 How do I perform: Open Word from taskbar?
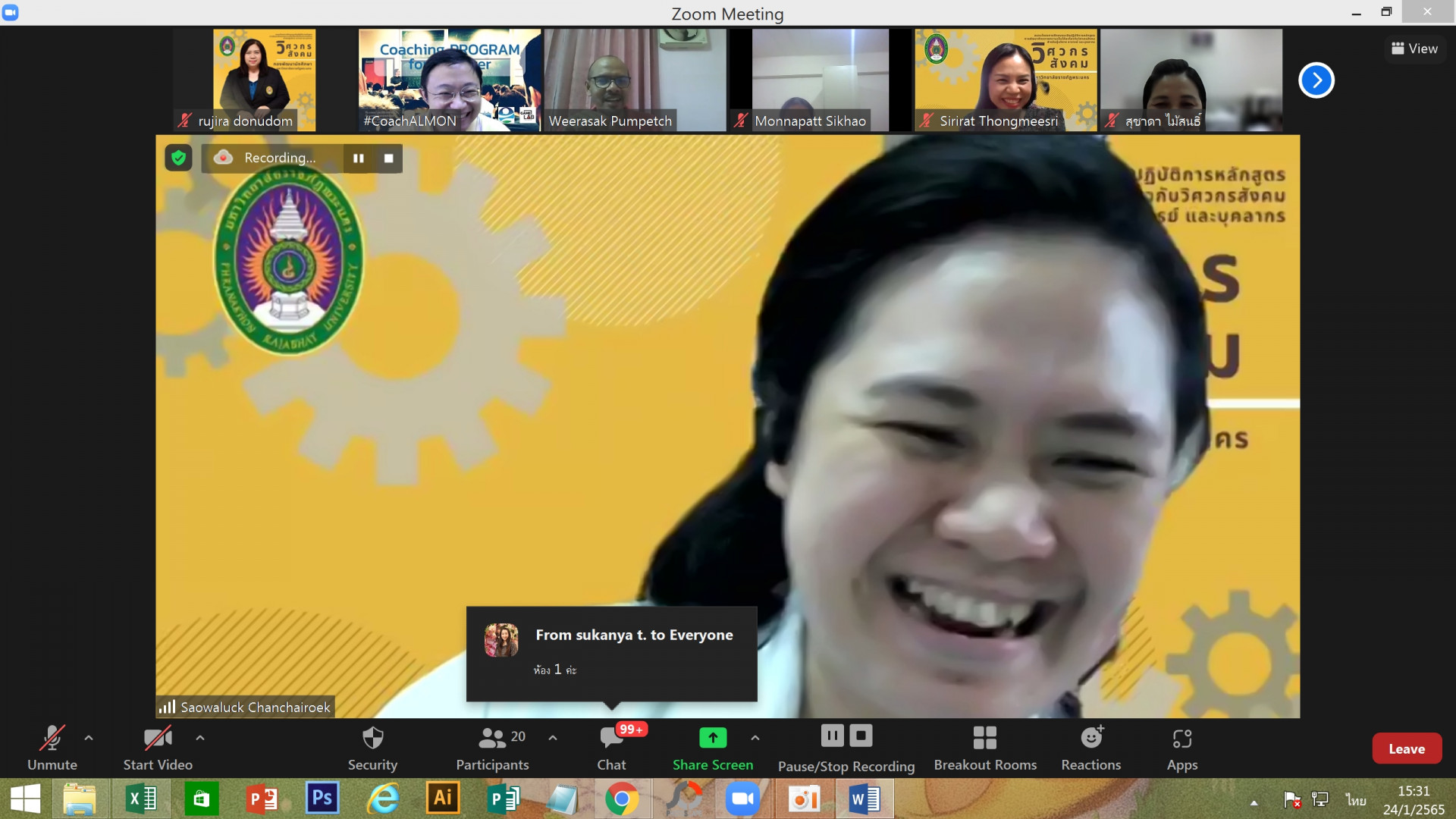864,799
